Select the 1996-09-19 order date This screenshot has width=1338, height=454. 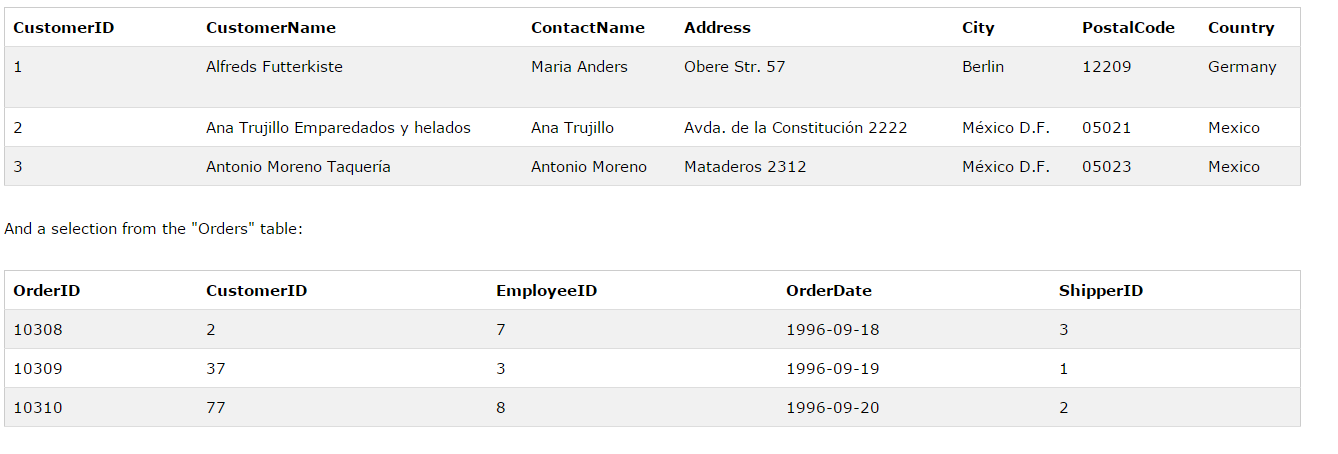point(833,369)
